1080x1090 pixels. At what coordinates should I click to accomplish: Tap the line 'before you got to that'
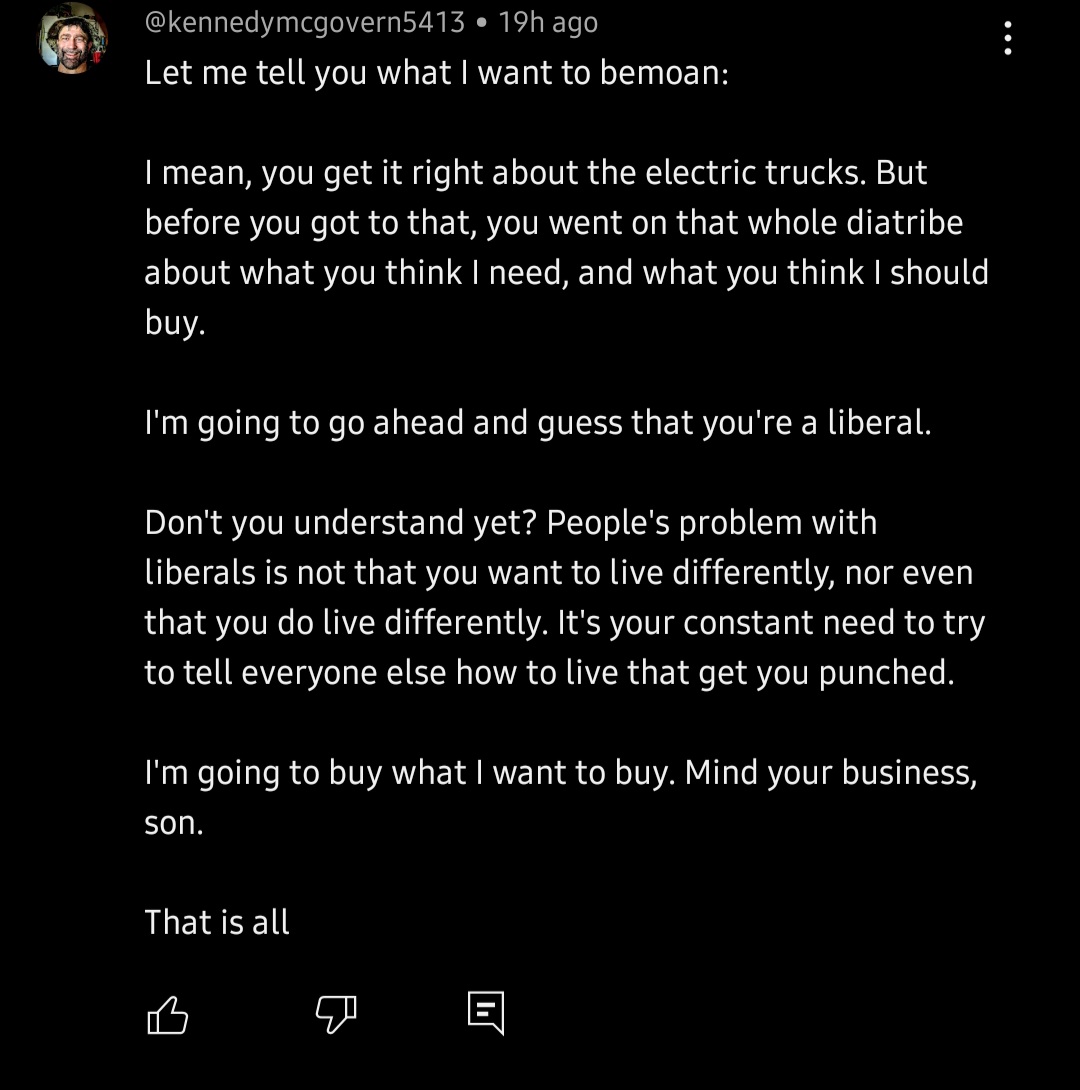tap(553, 223)
